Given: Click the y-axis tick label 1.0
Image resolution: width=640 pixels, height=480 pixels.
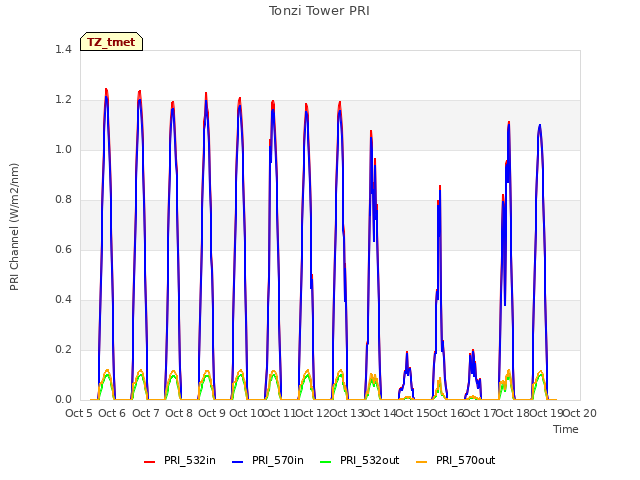Looking at the screenshot, I should [x=63, y=149].
